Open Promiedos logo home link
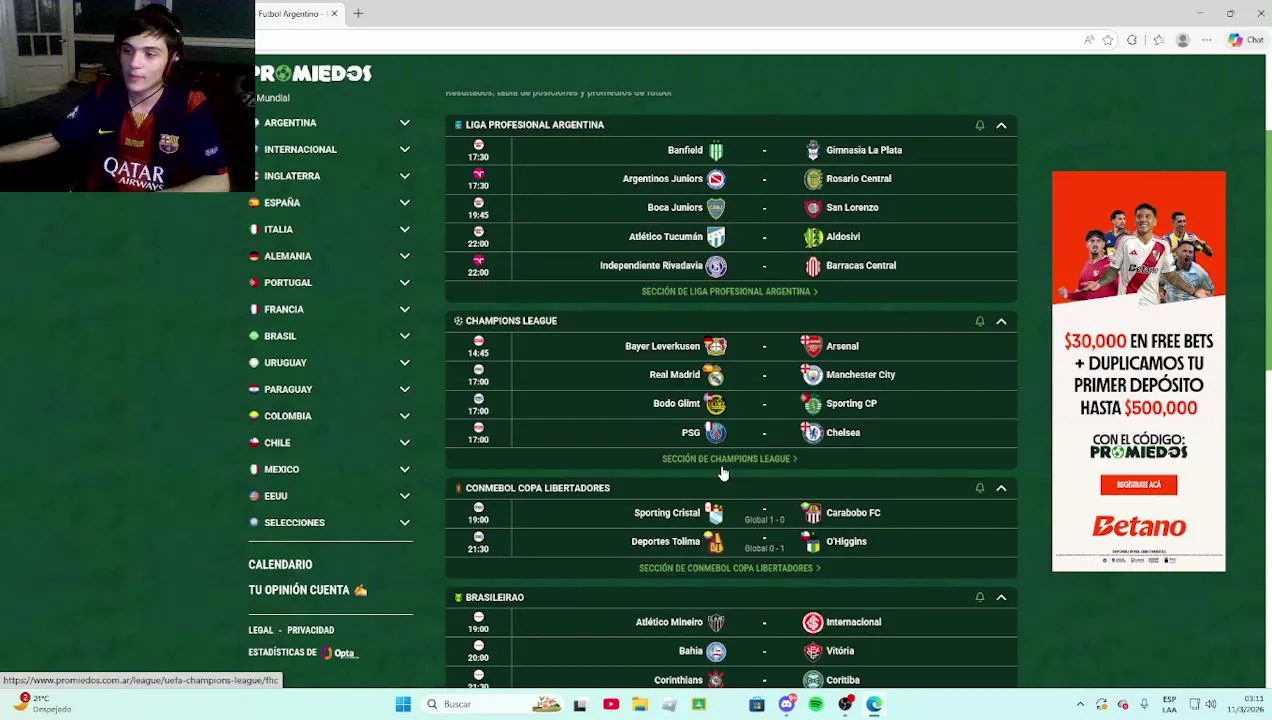Screen dimensions: 1272x720 [x=313, y=73]
